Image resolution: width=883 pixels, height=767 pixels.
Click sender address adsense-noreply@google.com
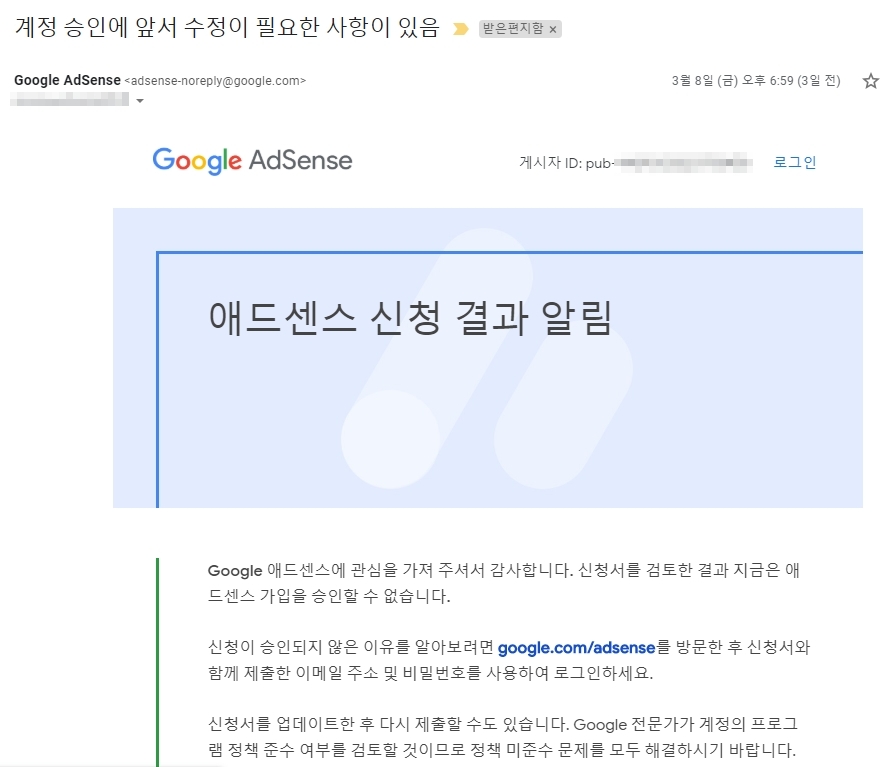pyautogui.click(x=215, y=81)
